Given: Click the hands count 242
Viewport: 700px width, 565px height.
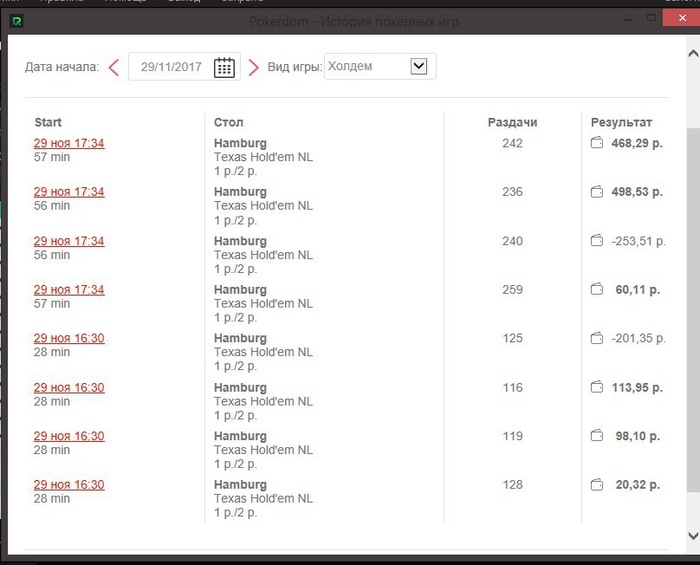Looking at the screenshot, I should click(x=512, y=143).
